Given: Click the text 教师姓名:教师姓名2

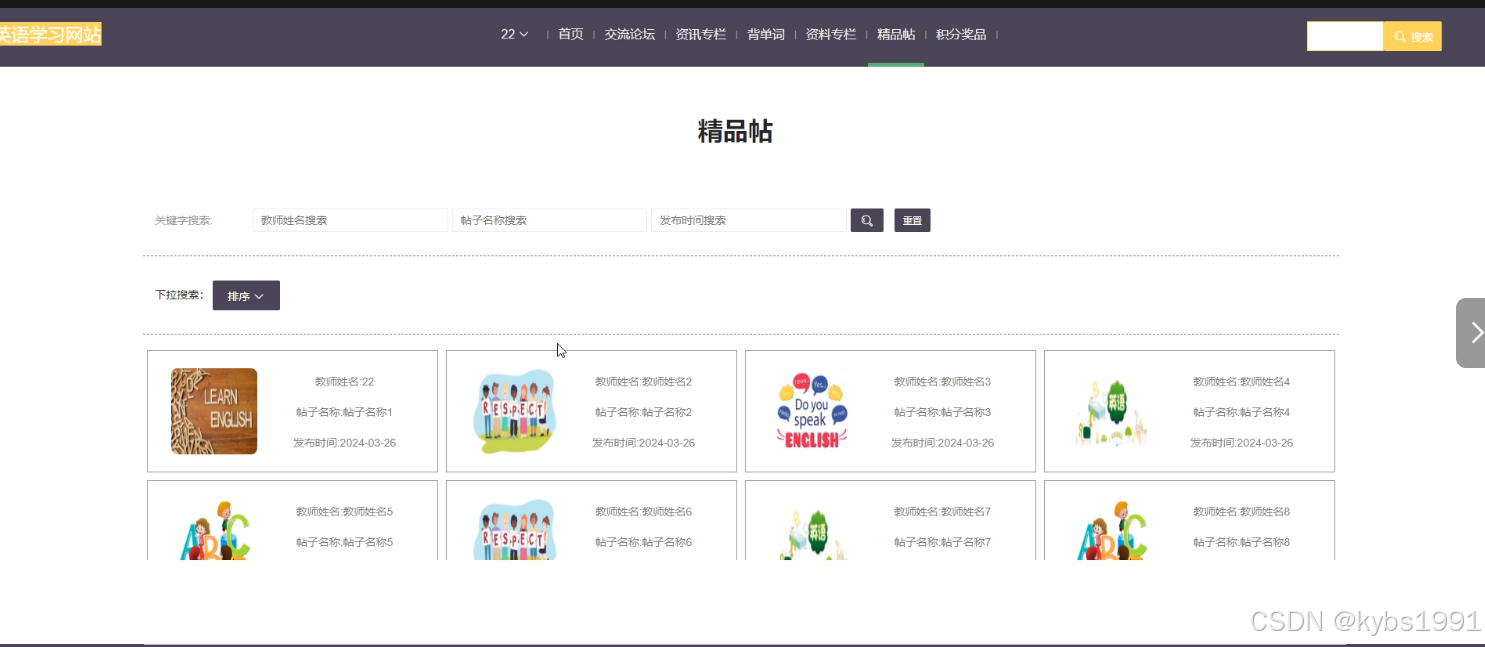Looking at the screenshot, I should tap(643, 382).
